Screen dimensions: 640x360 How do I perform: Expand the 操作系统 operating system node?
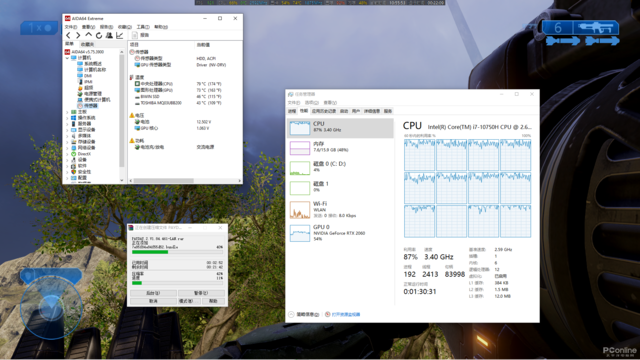pos(67,118)
